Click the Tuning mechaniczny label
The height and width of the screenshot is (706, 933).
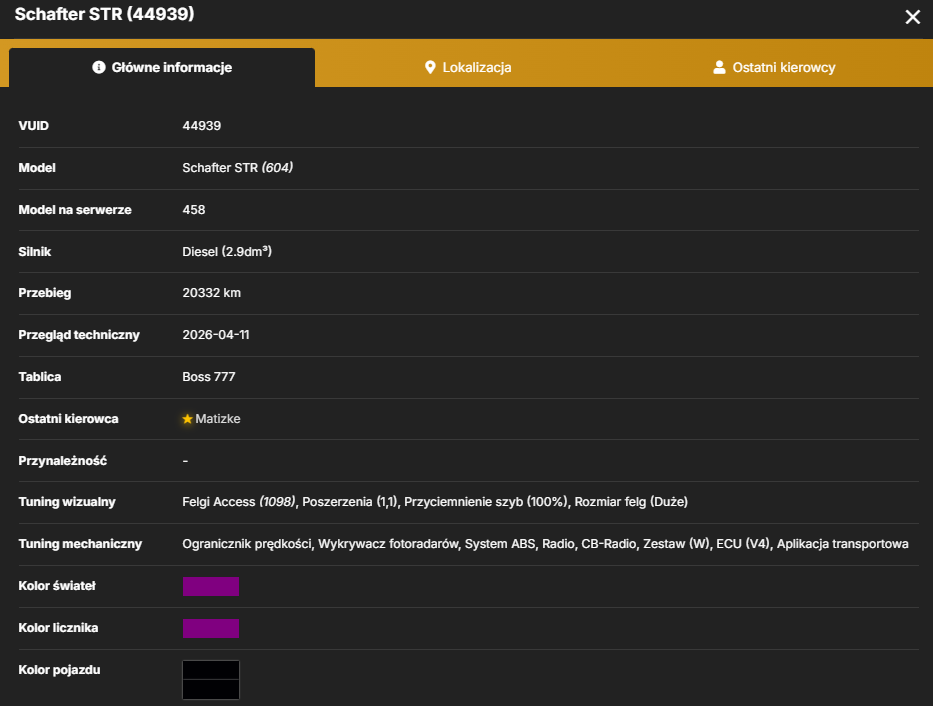tap(80, 544)
